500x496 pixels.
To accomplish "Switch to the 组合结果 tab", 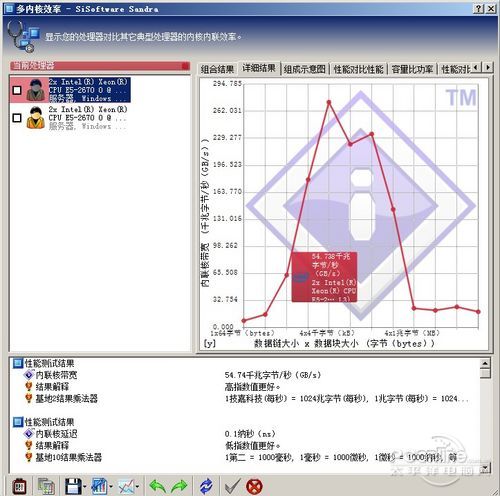I will (217, 69).
